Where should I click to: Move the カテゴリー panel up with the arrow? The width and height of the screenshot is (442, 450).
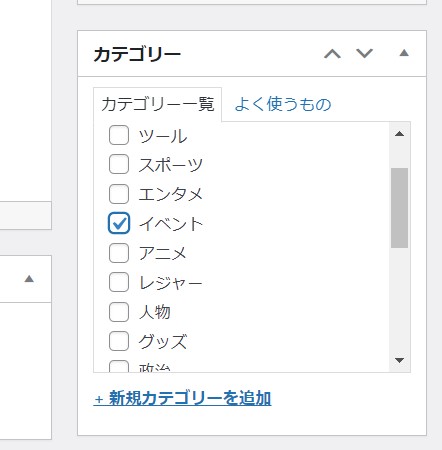332,53
